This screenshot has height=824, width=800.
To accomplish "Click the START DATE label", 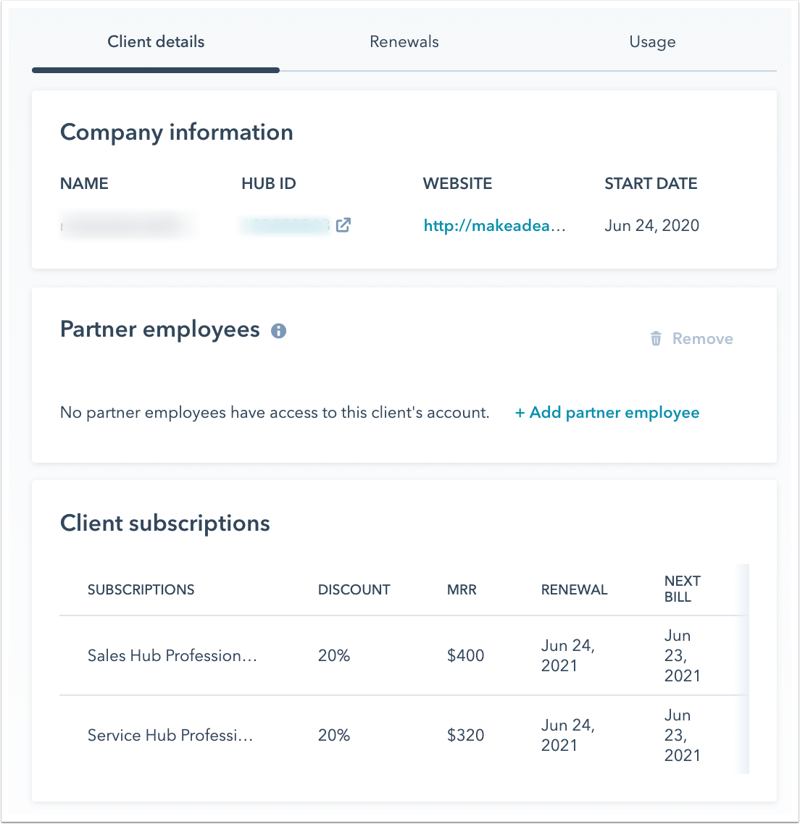I will (x=651, y=183).
